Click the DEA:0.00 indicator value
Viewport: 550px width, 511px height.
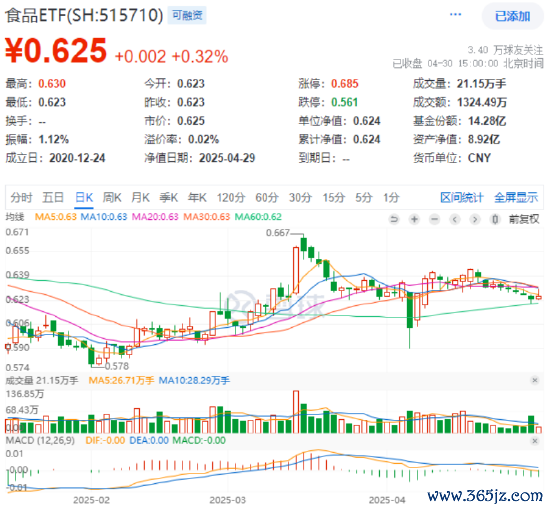149,441
